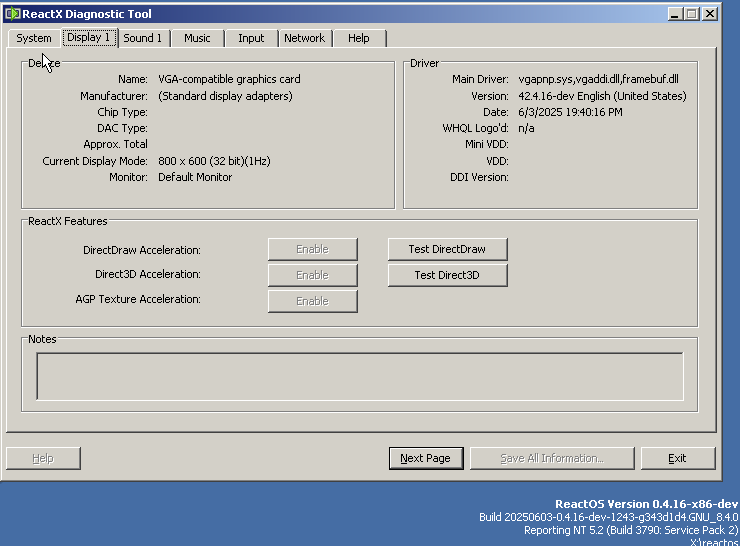Screen dimensions: 740x546
Task: Click the desktop 'Reporting NT 5.2' build line
Action: (631, 530)
